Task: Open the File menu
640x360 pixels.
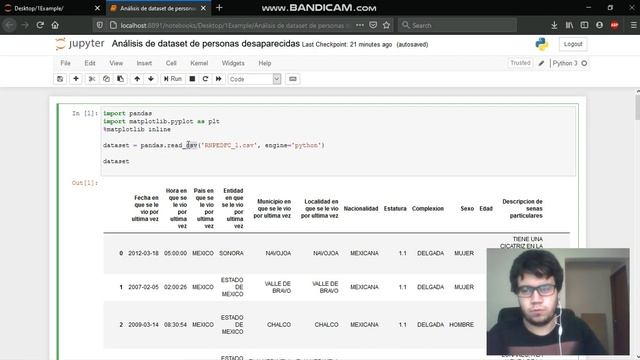Action: pos(65,63)
